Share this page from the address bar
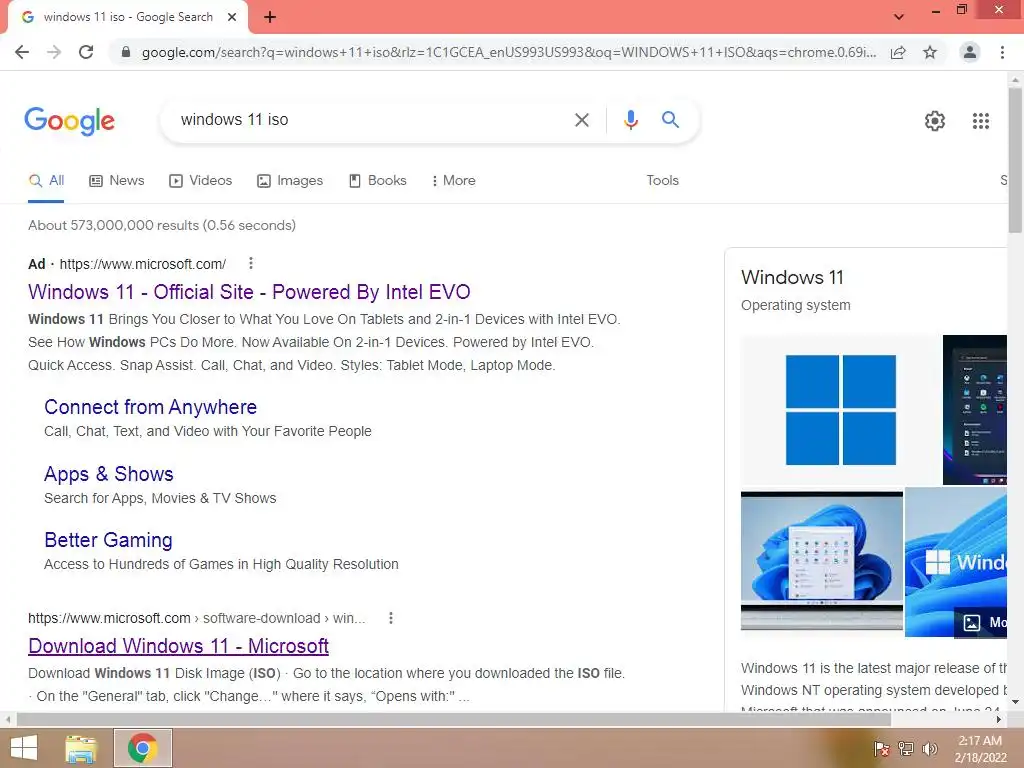Image resolution: width=1024 pixels, height=768 pixels. pyautogui.click(x=898, y=52)
